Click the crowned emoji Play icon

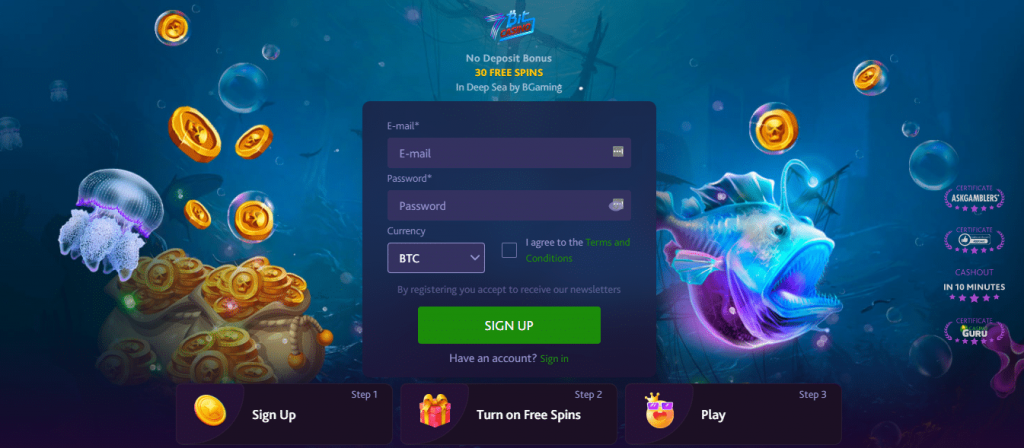659,410
